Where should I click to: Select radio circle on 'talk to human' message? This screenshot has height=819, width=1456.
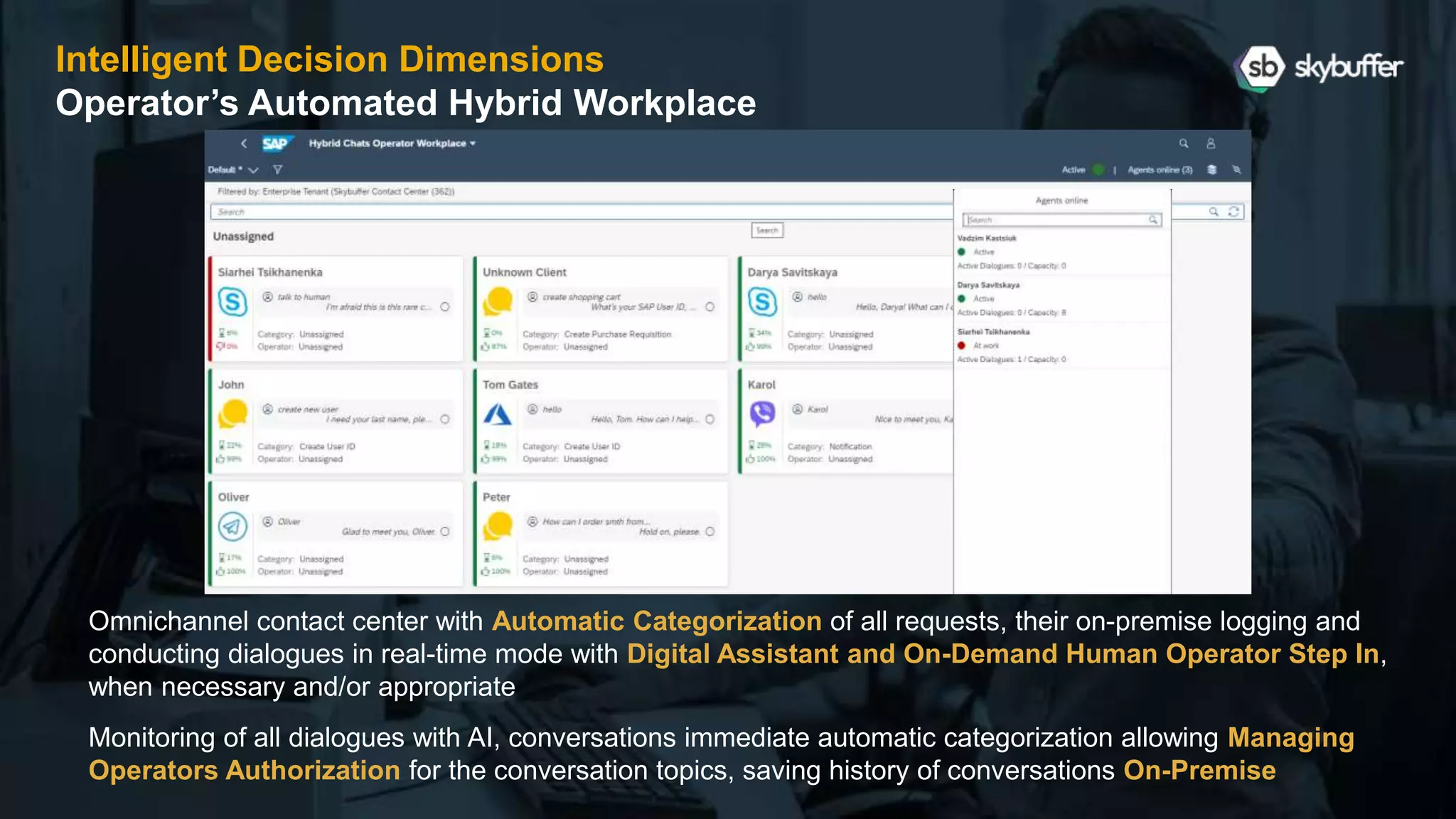point(445,307)
